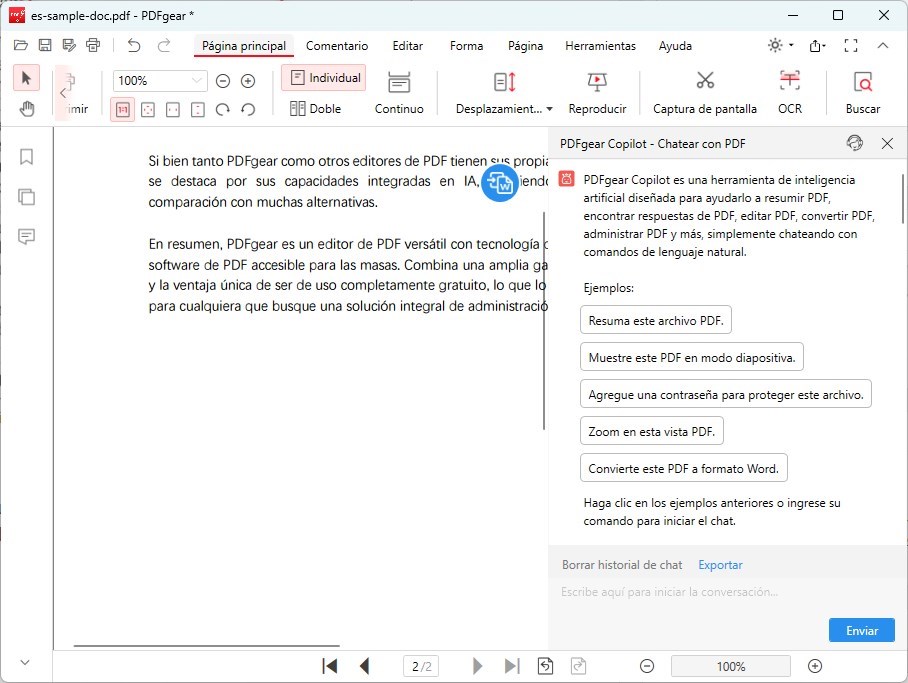Go to the next page

477,666
